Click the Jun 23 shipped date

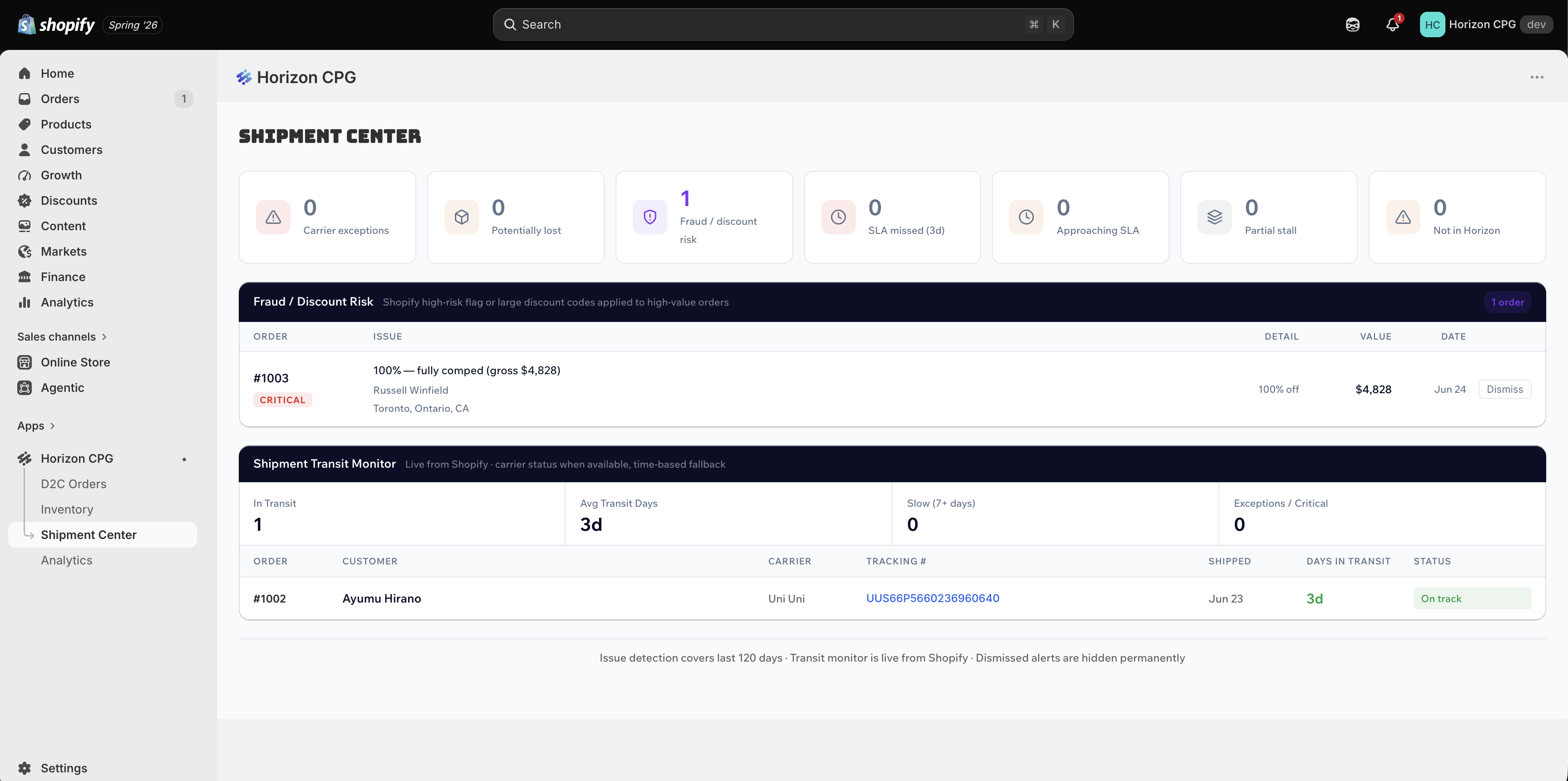point(1226,598)
